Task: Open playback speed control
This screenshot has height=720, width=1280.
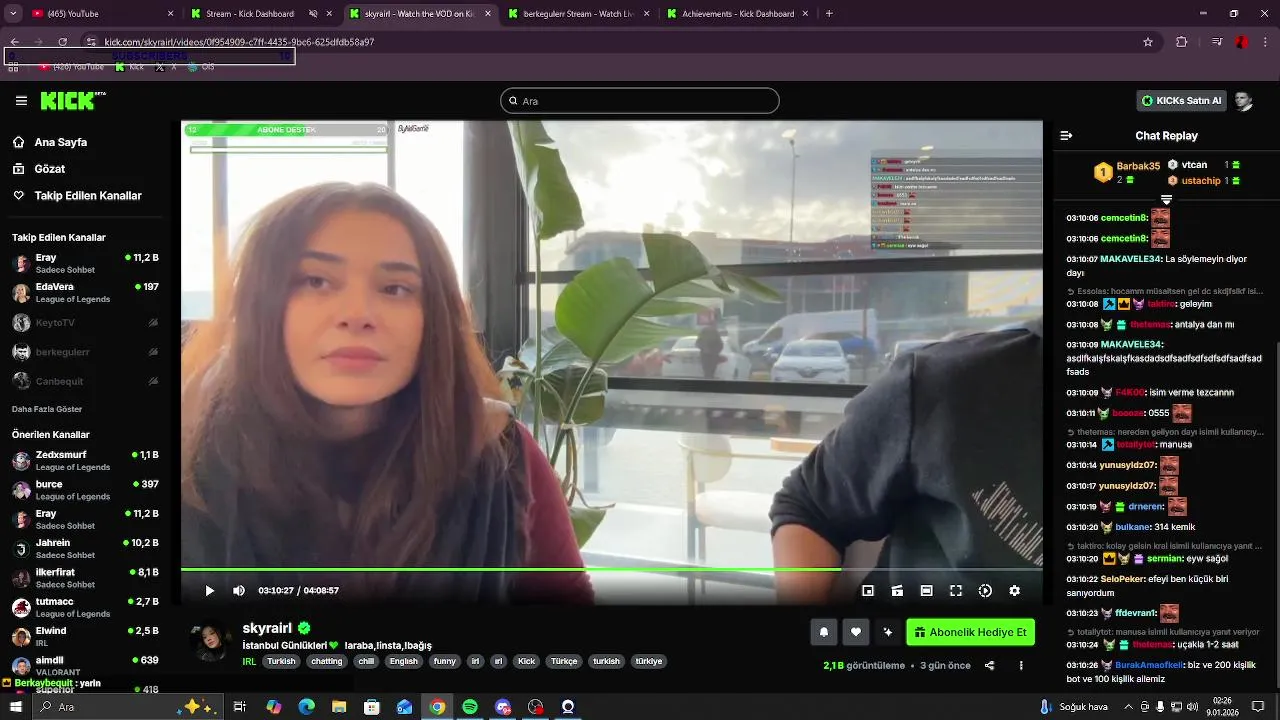Action: point(985,591)
